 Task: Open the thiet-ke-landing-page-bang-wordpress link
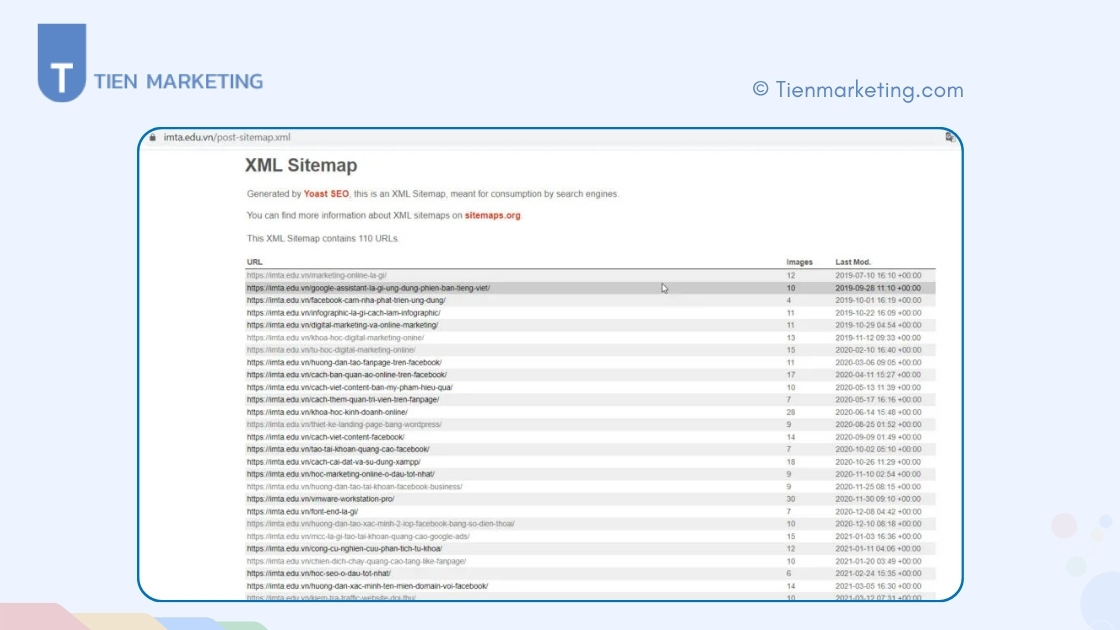coord(344,424)
